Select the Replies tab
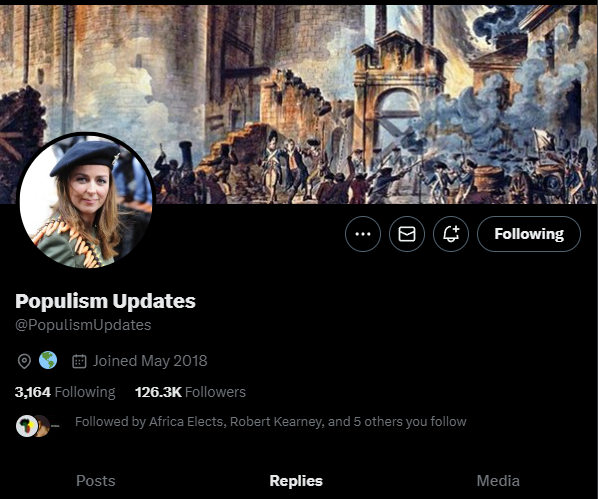This screenshot has width=598, height=499. (x=296, y=481)
